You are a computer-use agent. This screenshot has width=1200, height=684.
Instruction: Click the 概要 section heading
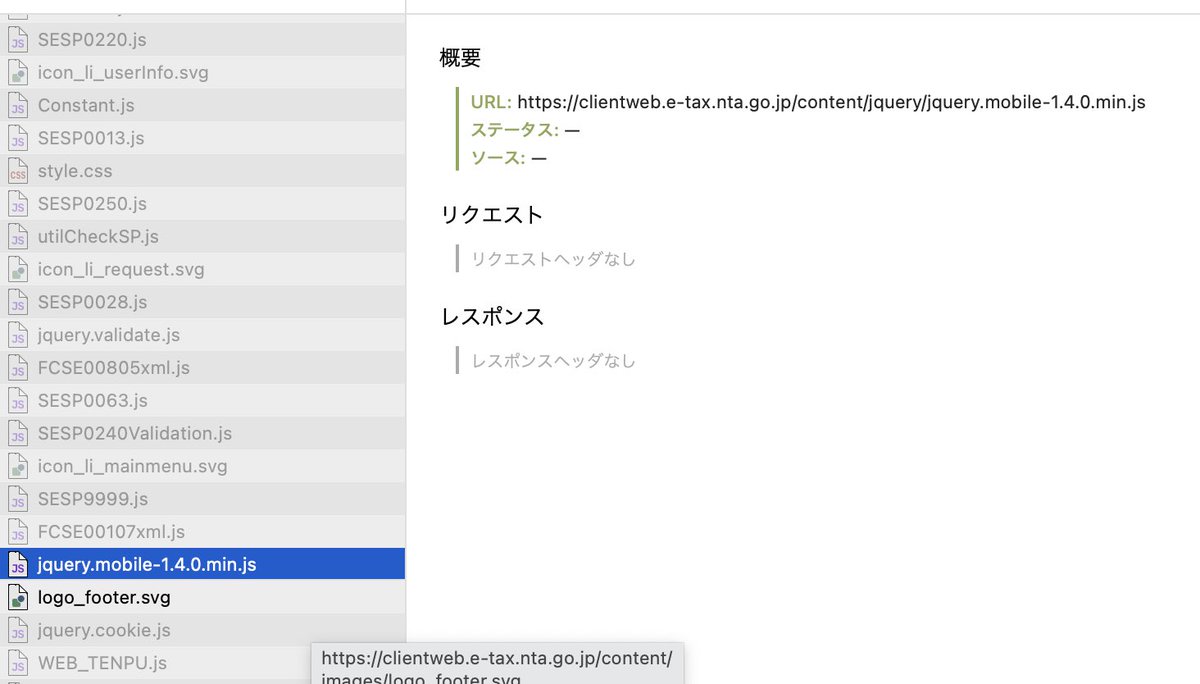pos(460,58)
